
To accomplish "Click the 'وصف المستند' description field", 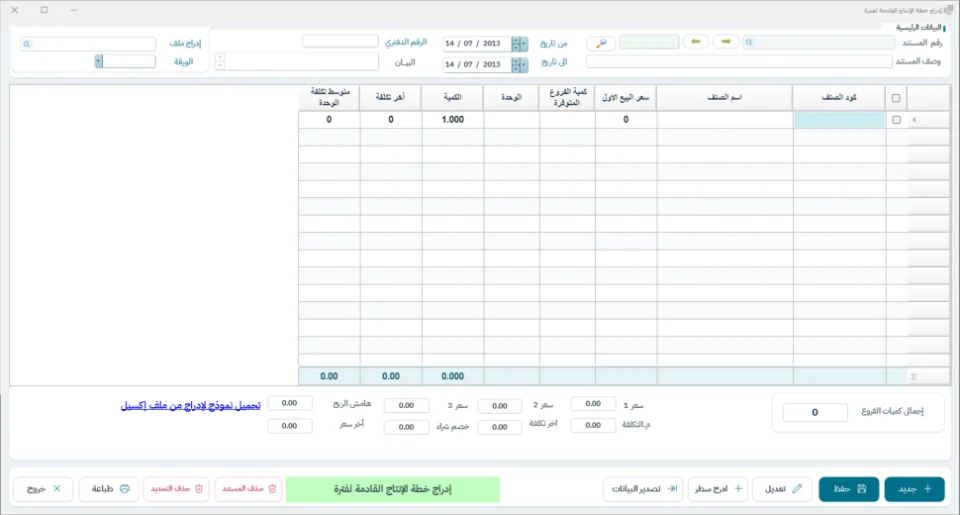I will click(x=738, y=61).
